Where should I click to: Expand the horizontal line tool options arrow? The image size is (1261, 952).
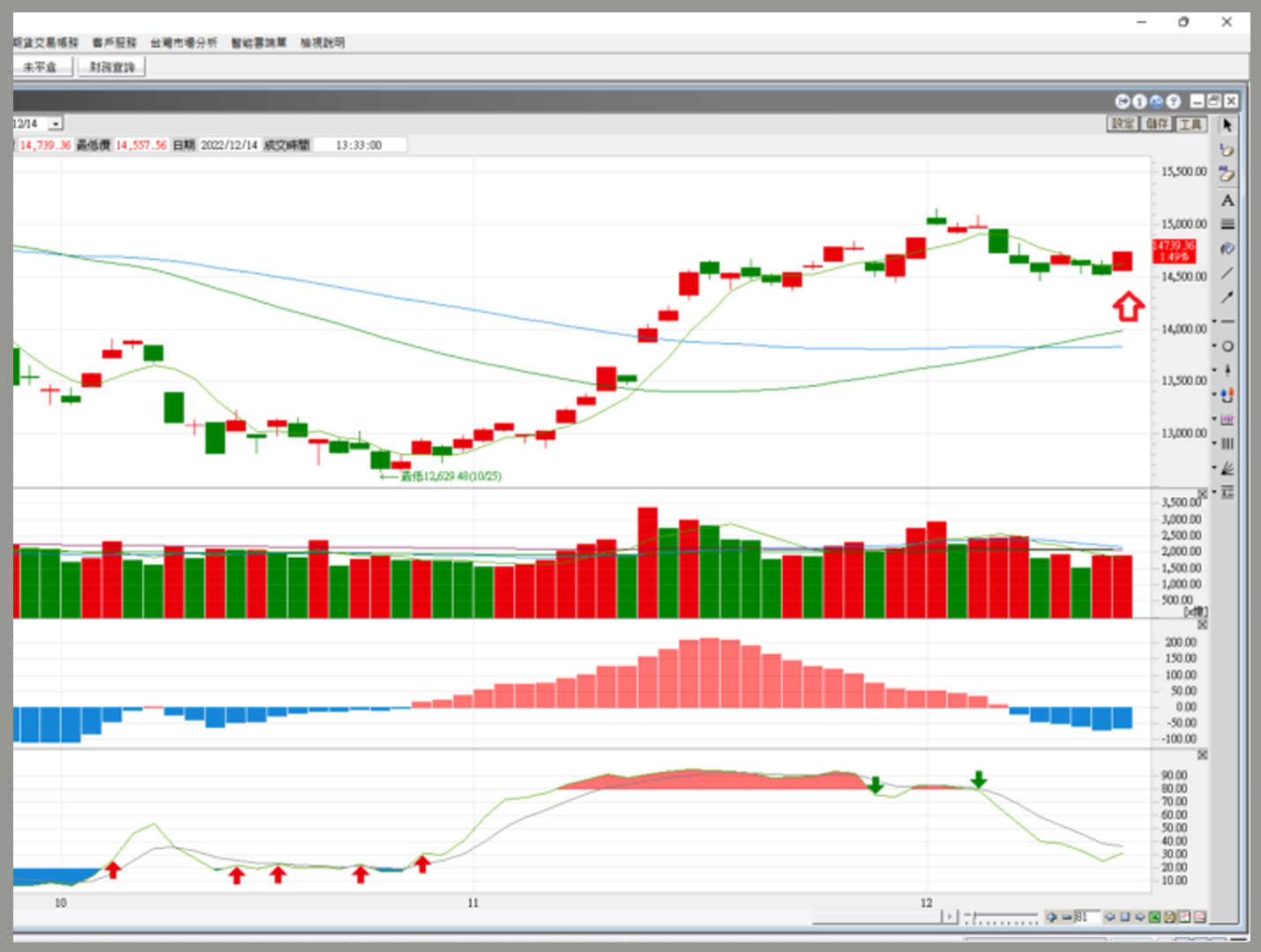coord(1214,322)
